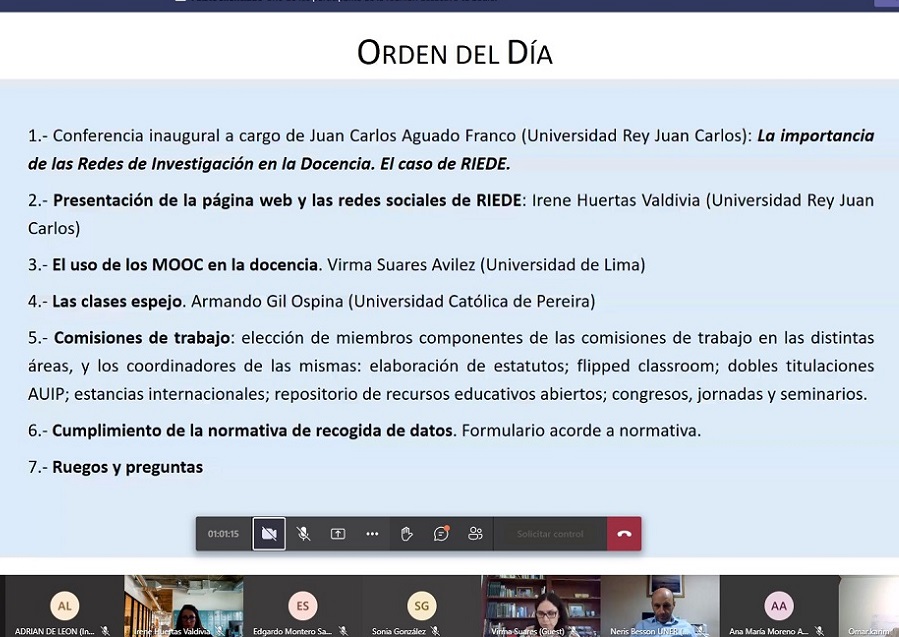
Task: Click 'La importancia' italic text in item 1
Action: pyautogui.click(x=816, y=136)
